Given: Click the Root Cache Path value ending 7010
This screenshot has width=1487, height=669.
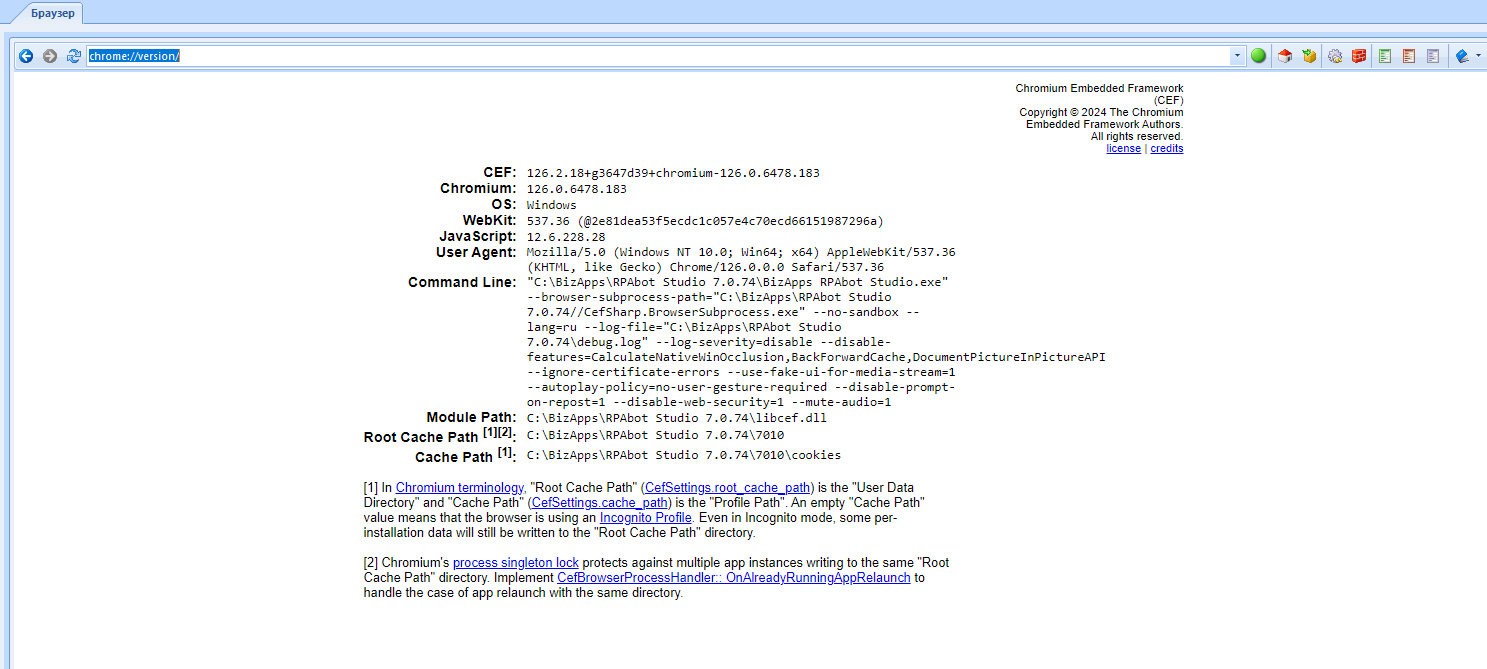Looking at the screenshot, I should (x=655, y=435).
